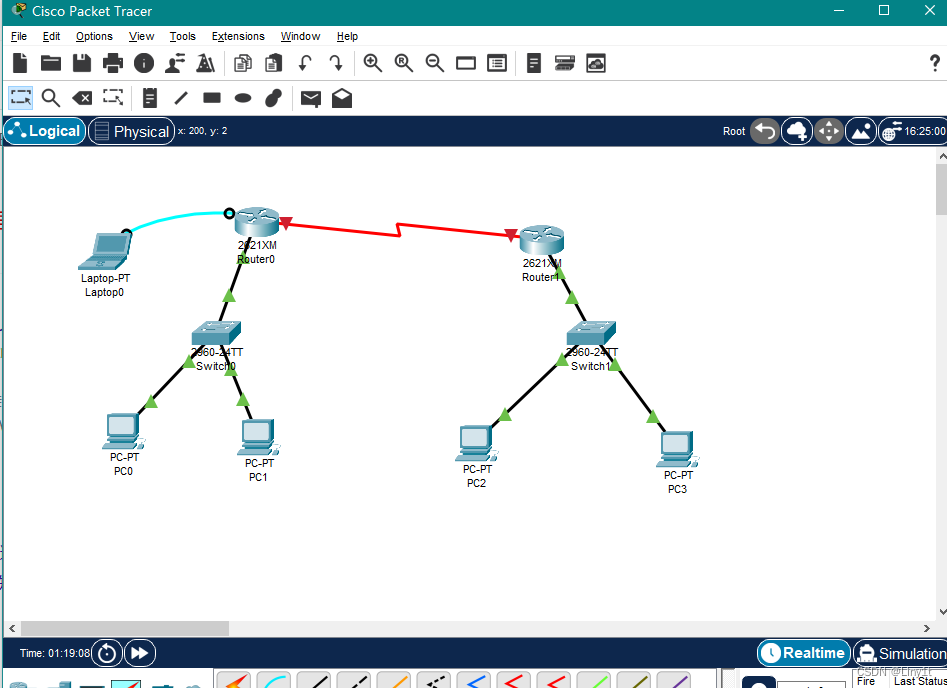947x688 pixels.
Task: Select the Router1 device
Action: (x=542, y=240)
